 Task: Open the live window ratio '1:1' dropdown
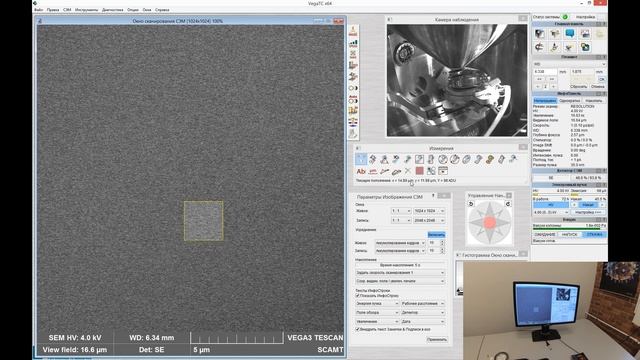tap(401, 211)
